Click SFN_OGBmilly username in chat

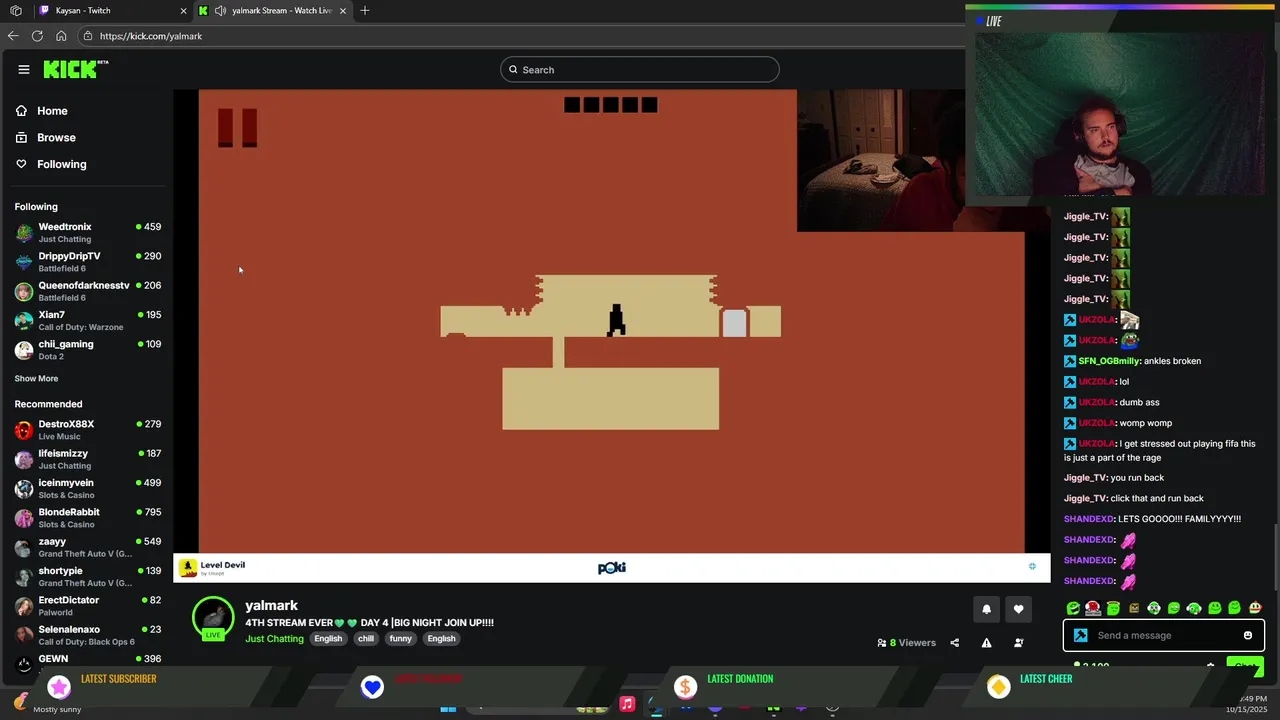tap(1109, 361)
